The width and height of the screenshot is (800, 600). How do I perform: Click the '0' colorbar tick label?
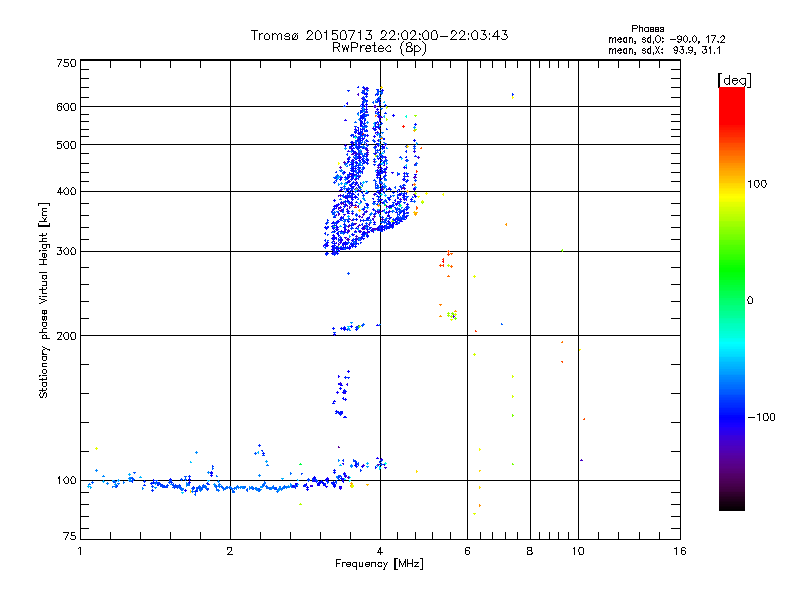coord(750,301)
